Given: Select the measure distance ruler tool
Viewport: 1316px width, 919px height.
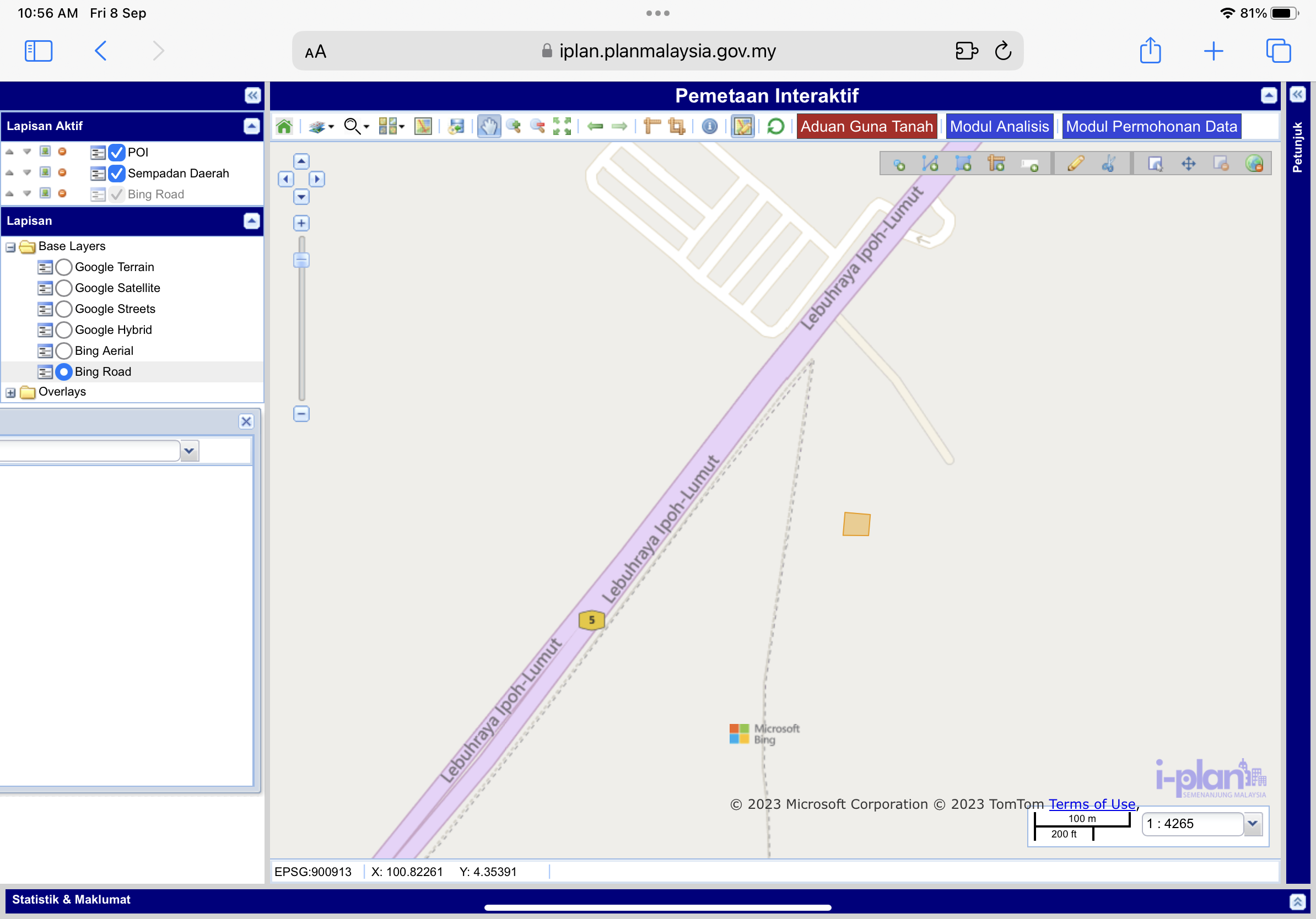Looking at the screenshot, I should (x=652, y=126).
